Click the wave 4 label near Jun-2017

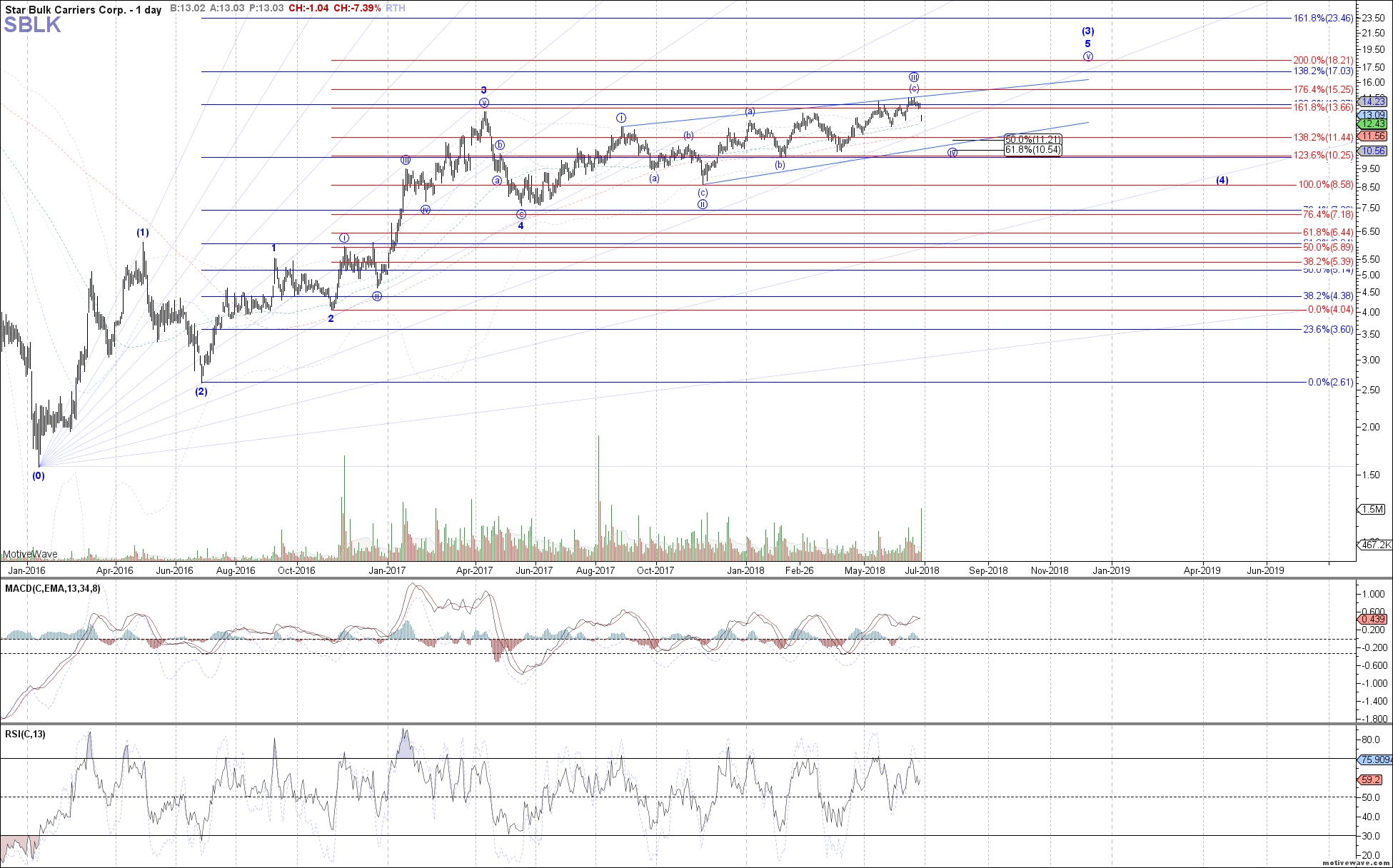521,226
